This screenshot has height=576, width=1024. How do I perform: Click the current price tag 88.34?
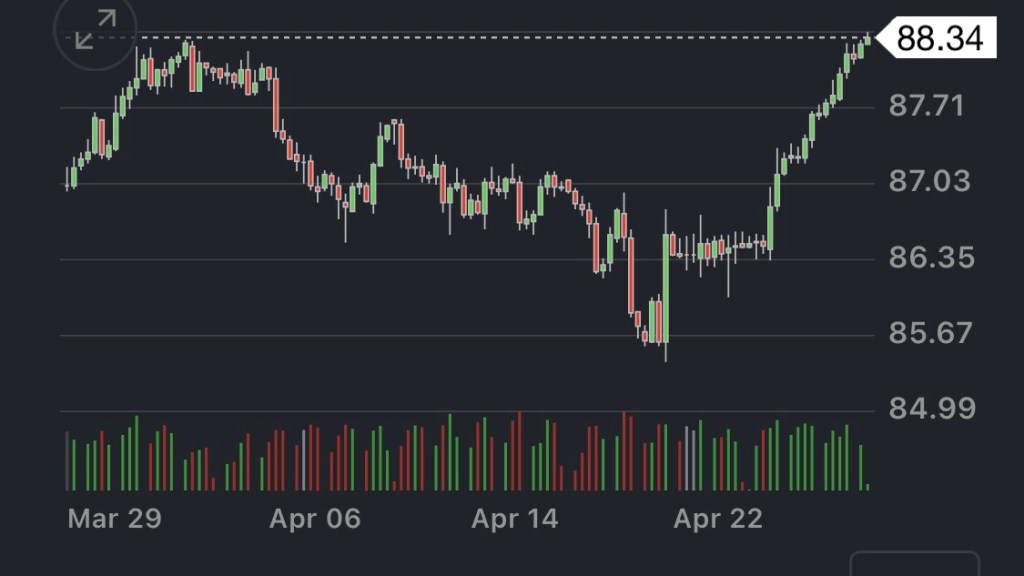[938, 39]
